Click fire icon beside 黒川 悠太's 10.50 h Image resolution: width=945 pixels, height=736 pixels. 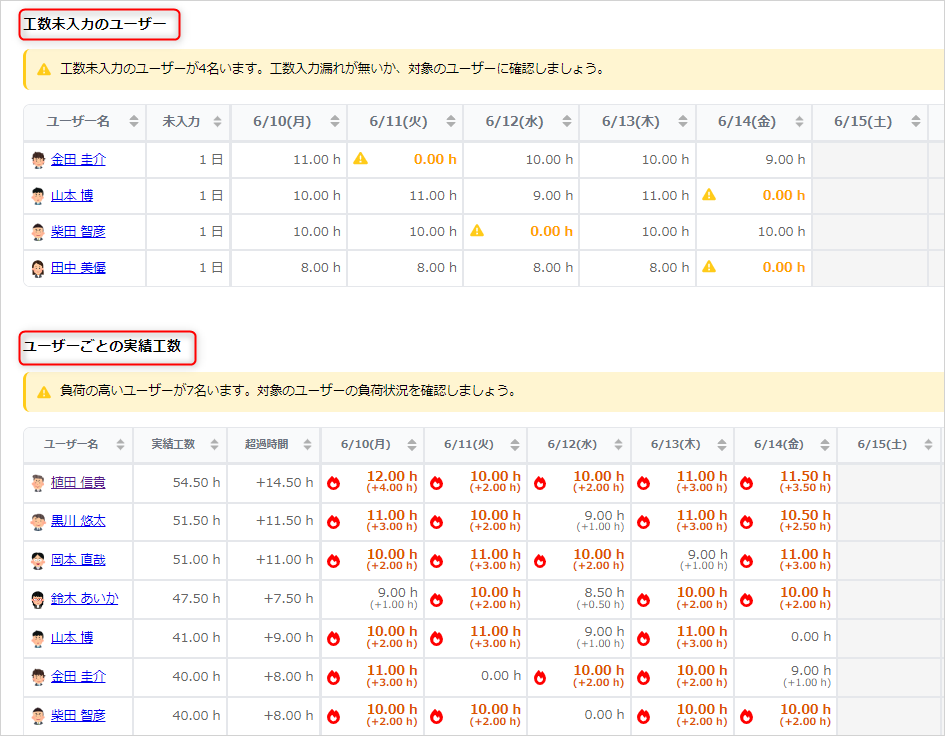(x=746, y=521)
